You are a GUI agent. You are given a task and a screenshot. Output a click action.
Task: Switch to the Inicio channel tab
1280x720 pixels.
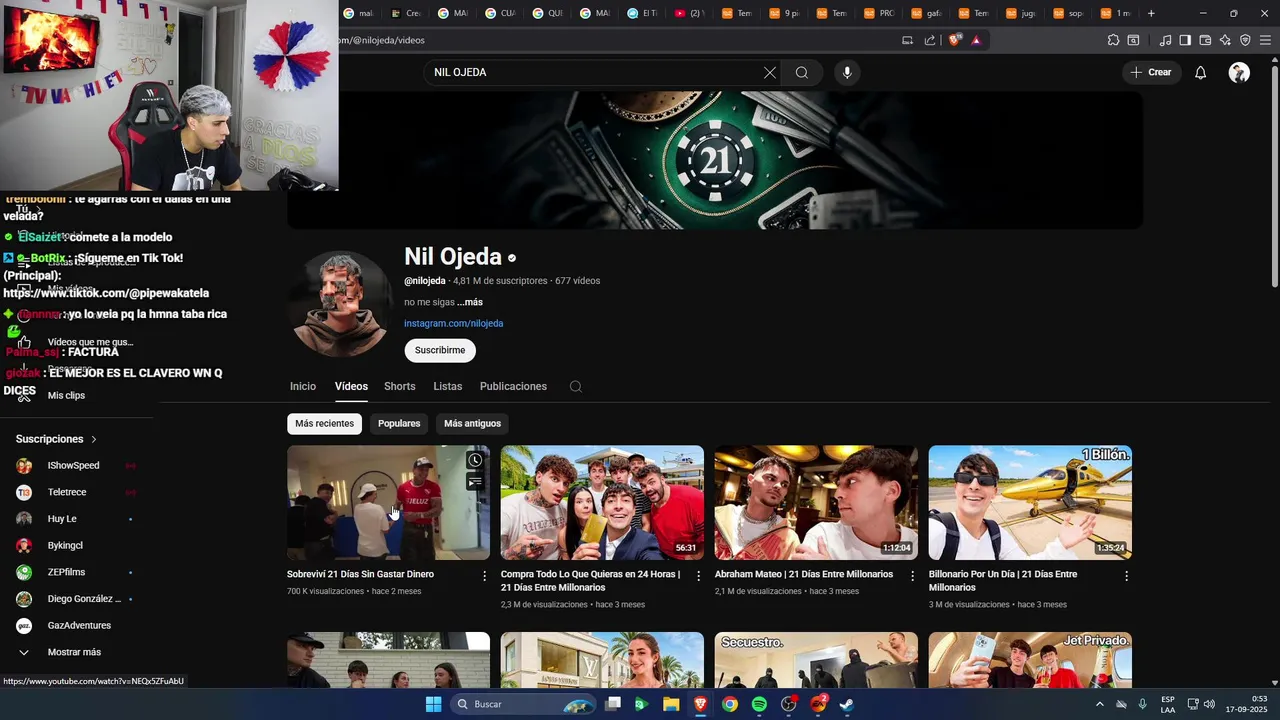303,386
